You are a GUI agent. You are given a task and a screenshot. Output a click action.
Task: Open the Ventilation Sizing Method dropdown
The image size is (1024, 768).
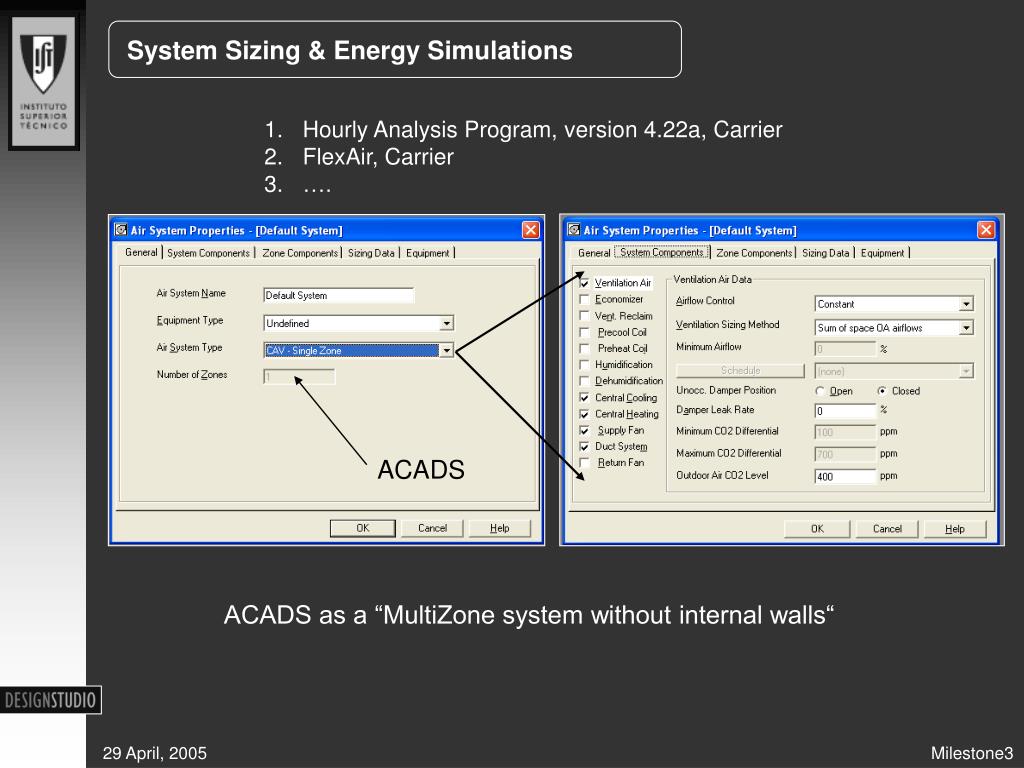tap(966, 328)
